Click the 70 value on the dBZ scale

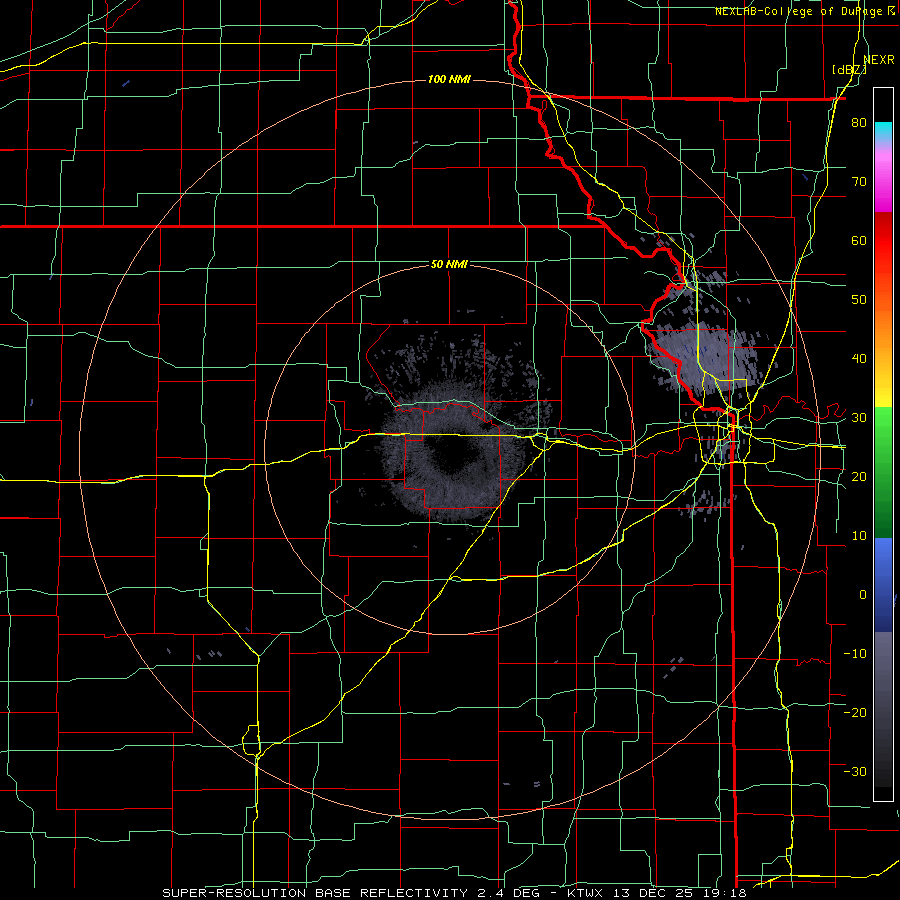(x=859, y=182)
